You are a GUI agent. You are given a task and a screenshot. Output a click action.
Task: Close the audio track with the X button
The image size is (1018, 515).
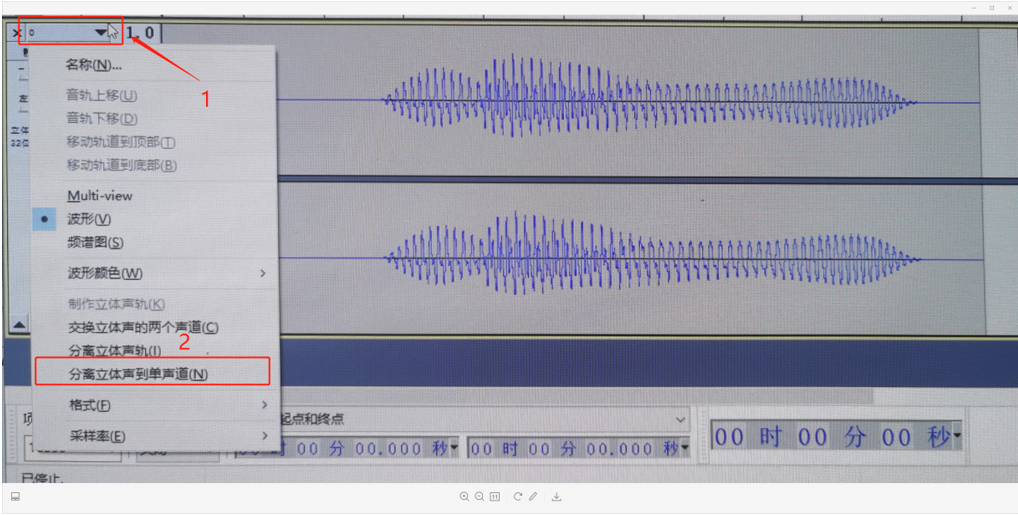pos(16,33)
